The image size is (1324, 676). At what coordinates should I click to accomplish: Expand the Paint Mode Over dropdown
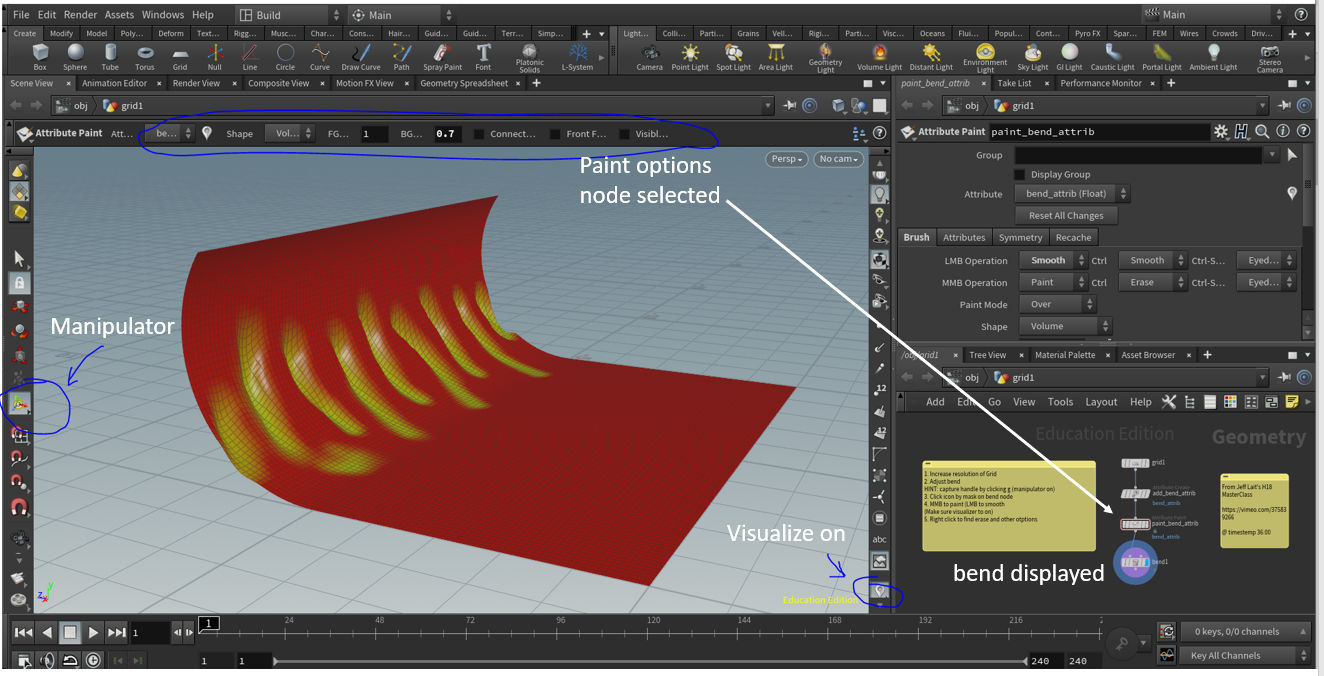[x=1057, y=304]
